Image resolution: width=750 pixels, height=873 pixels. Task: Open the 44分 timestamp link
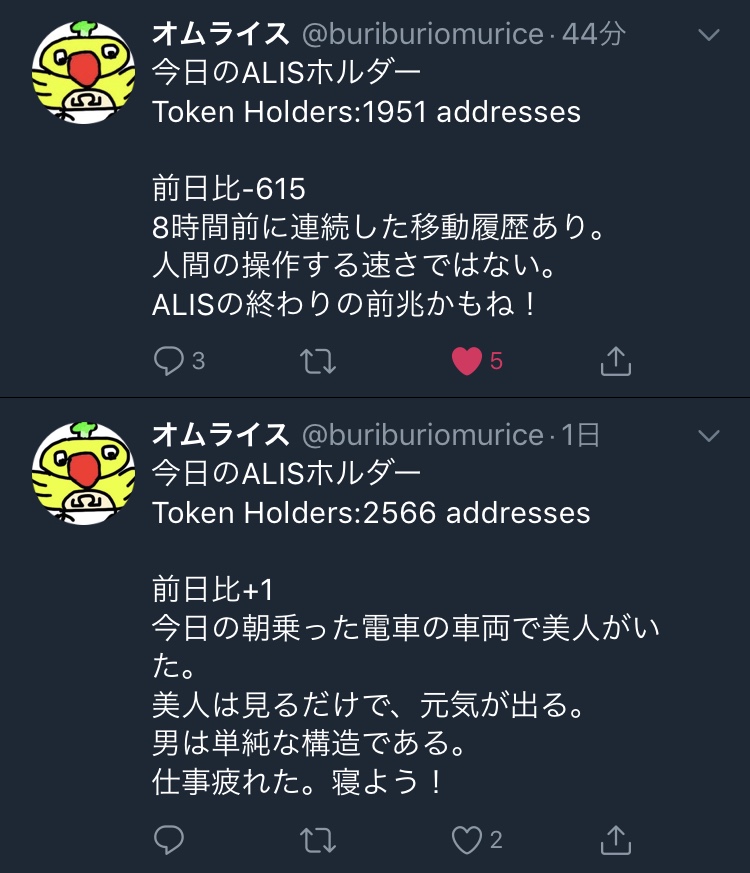tap(594, 34)
